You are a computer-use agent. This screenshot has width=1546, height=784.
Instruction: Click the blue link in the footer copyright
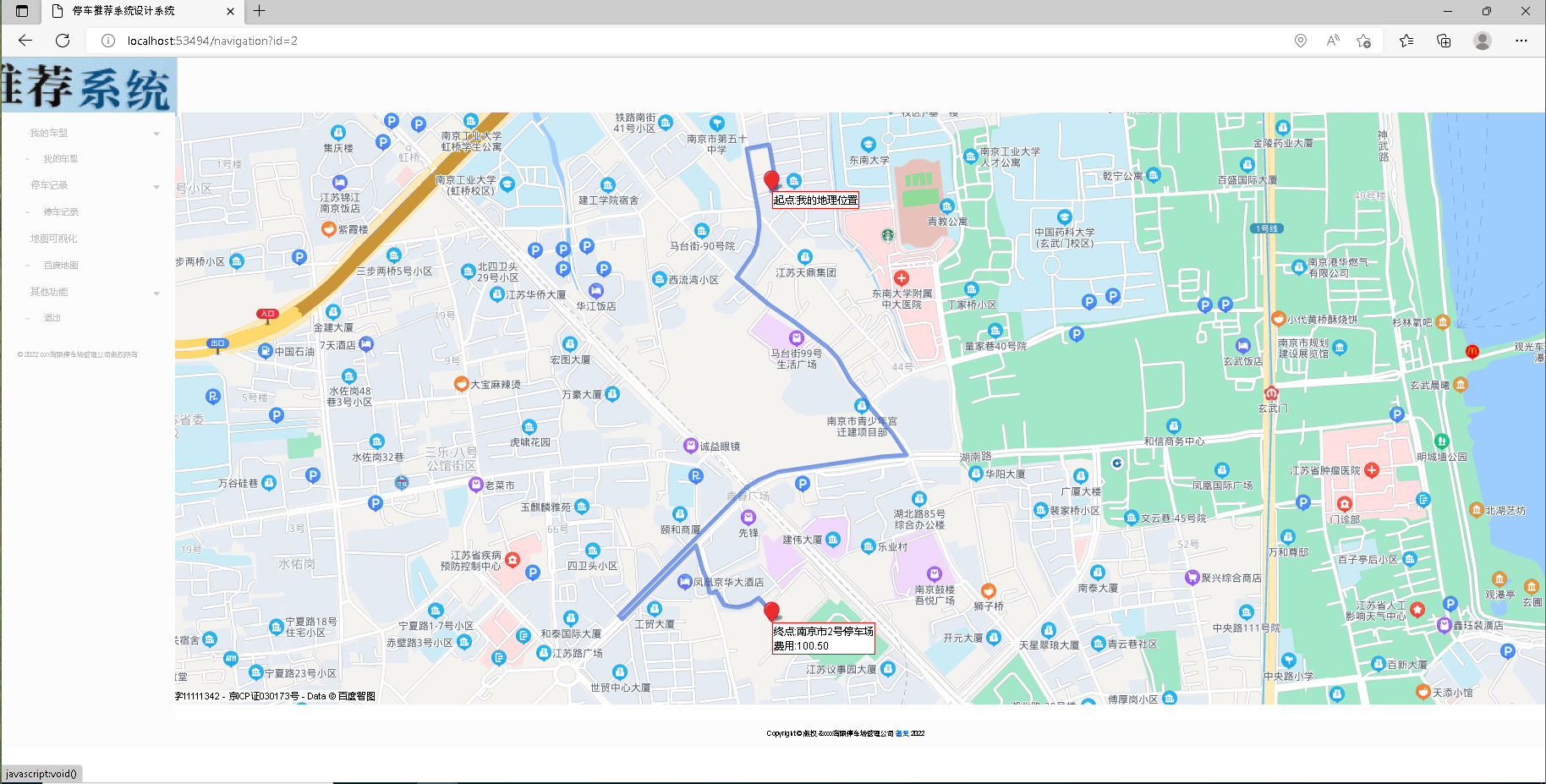[902, 733]
